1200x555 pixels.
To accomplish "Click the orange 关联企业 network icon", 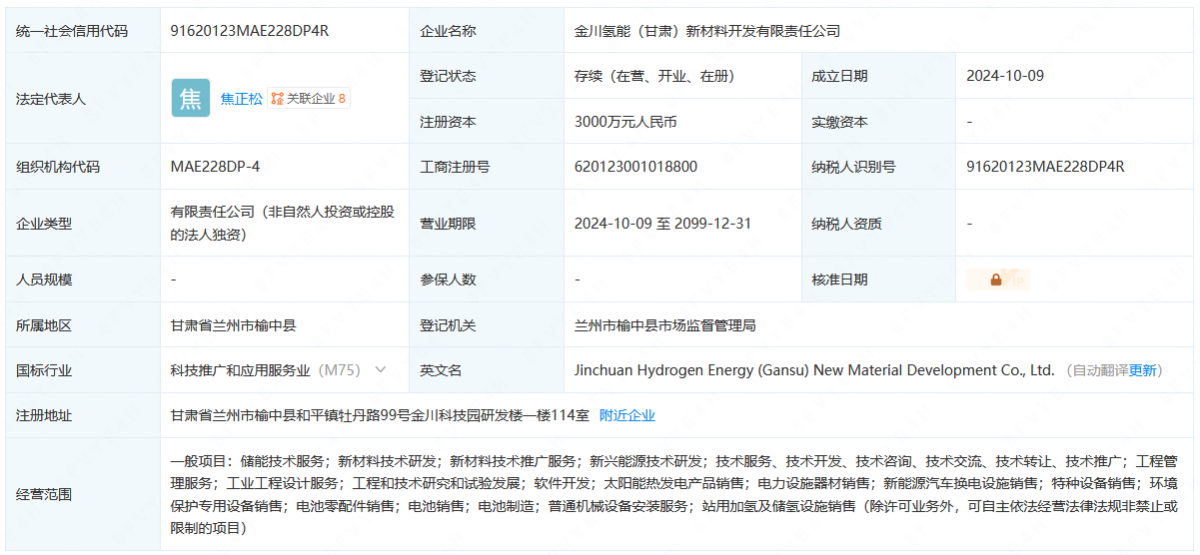I will pos(277,99).
